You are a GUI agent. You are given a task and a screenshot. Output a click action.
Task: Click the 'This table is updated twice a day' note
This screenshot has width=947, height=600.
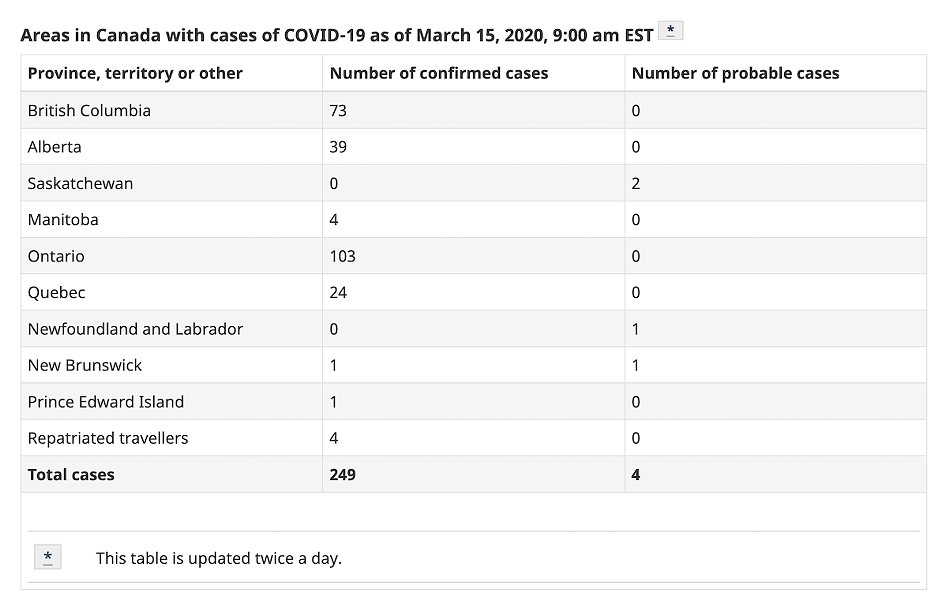tap(219, 558)
